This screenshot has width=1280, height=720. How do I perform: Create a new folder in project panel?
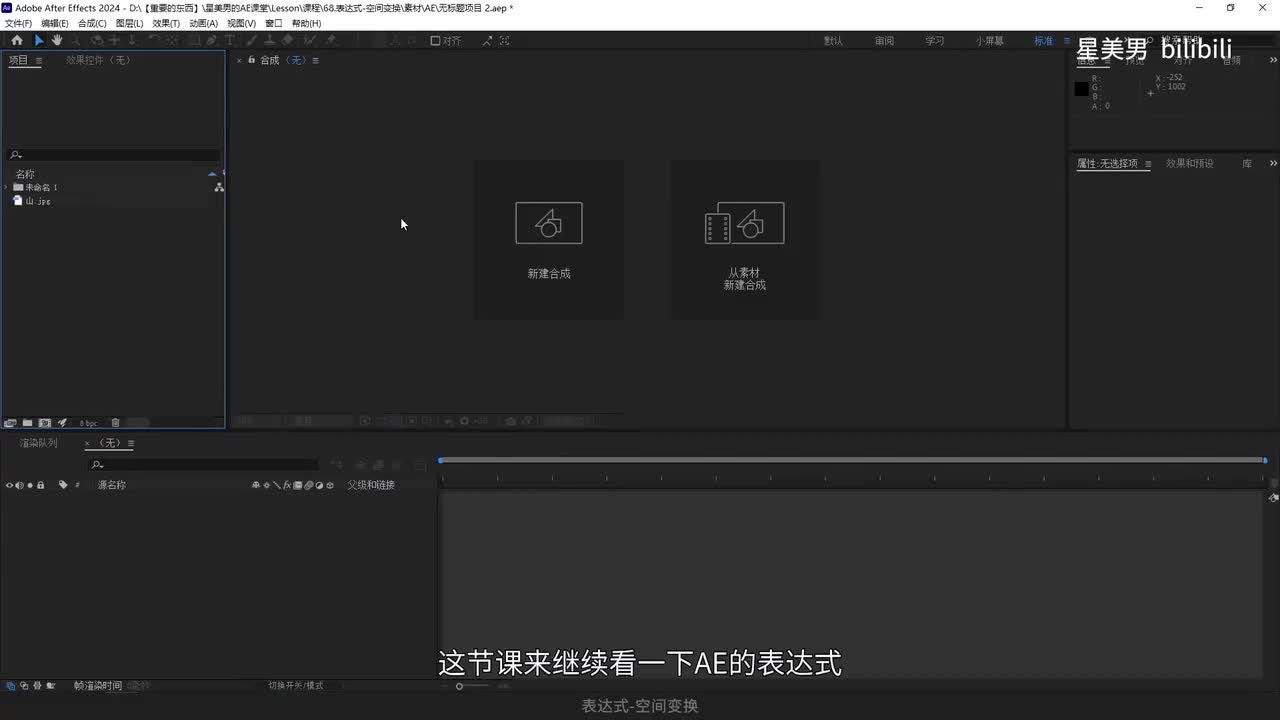tap(28, 423)
